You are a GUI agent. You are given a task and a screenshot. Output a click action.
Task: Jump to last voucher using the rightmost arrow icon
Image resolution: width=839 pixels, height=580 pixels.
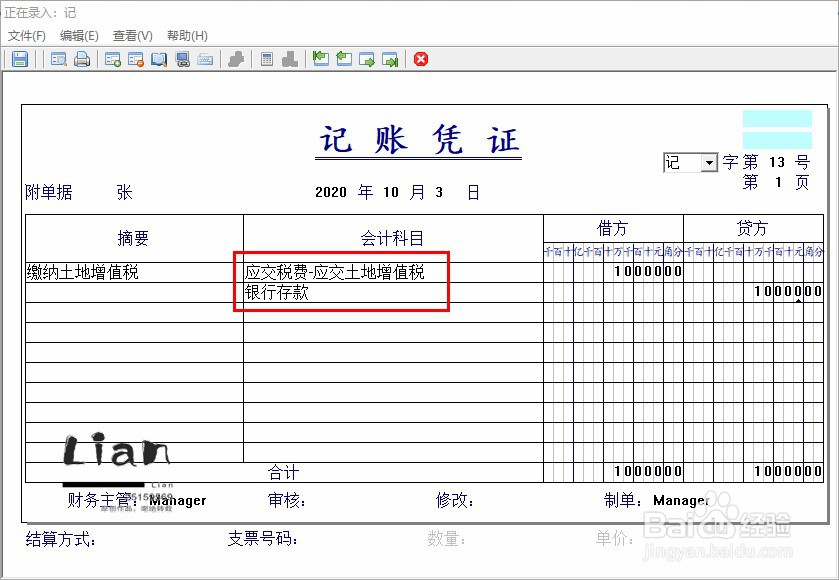tap(390, 59)
